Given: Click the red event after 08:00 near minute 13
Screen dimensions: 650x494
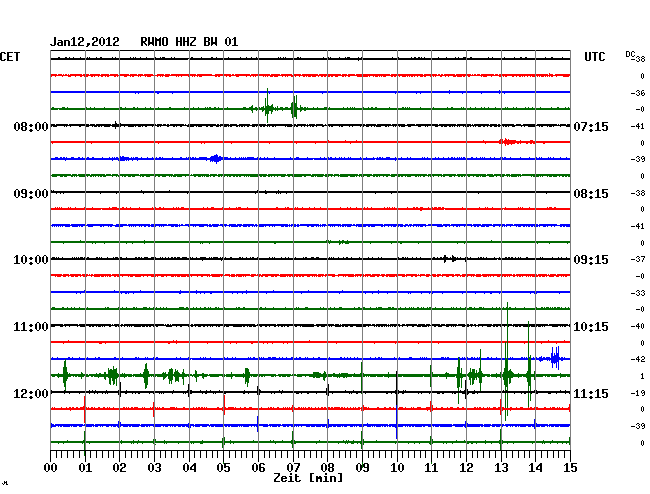Looking at the screenshot, I should click(509, 142).
